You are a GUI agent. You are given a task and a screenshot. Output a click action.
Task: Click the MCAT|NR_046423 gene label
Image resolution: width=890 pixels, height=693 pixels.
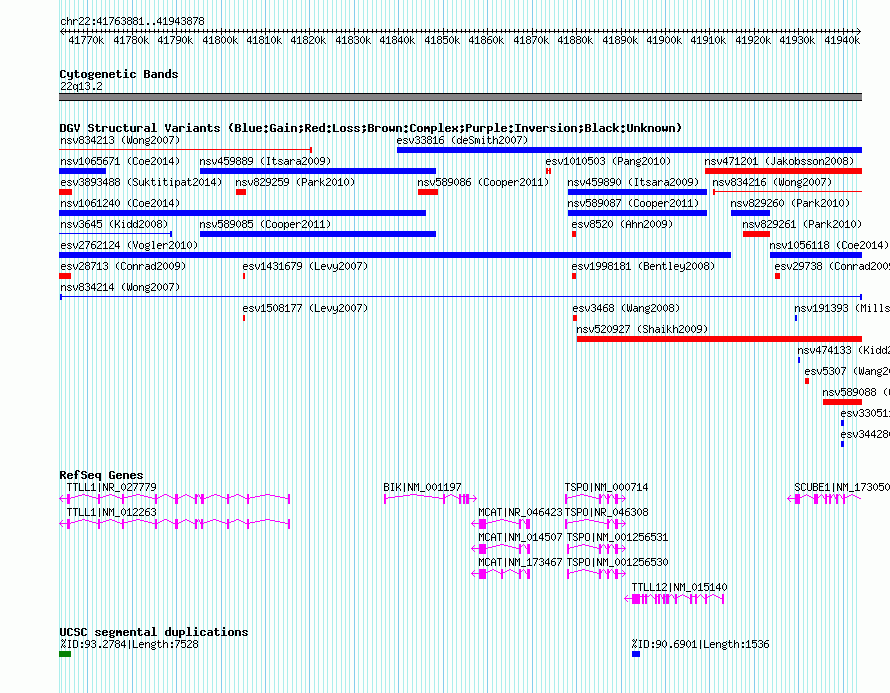(520, 512)
